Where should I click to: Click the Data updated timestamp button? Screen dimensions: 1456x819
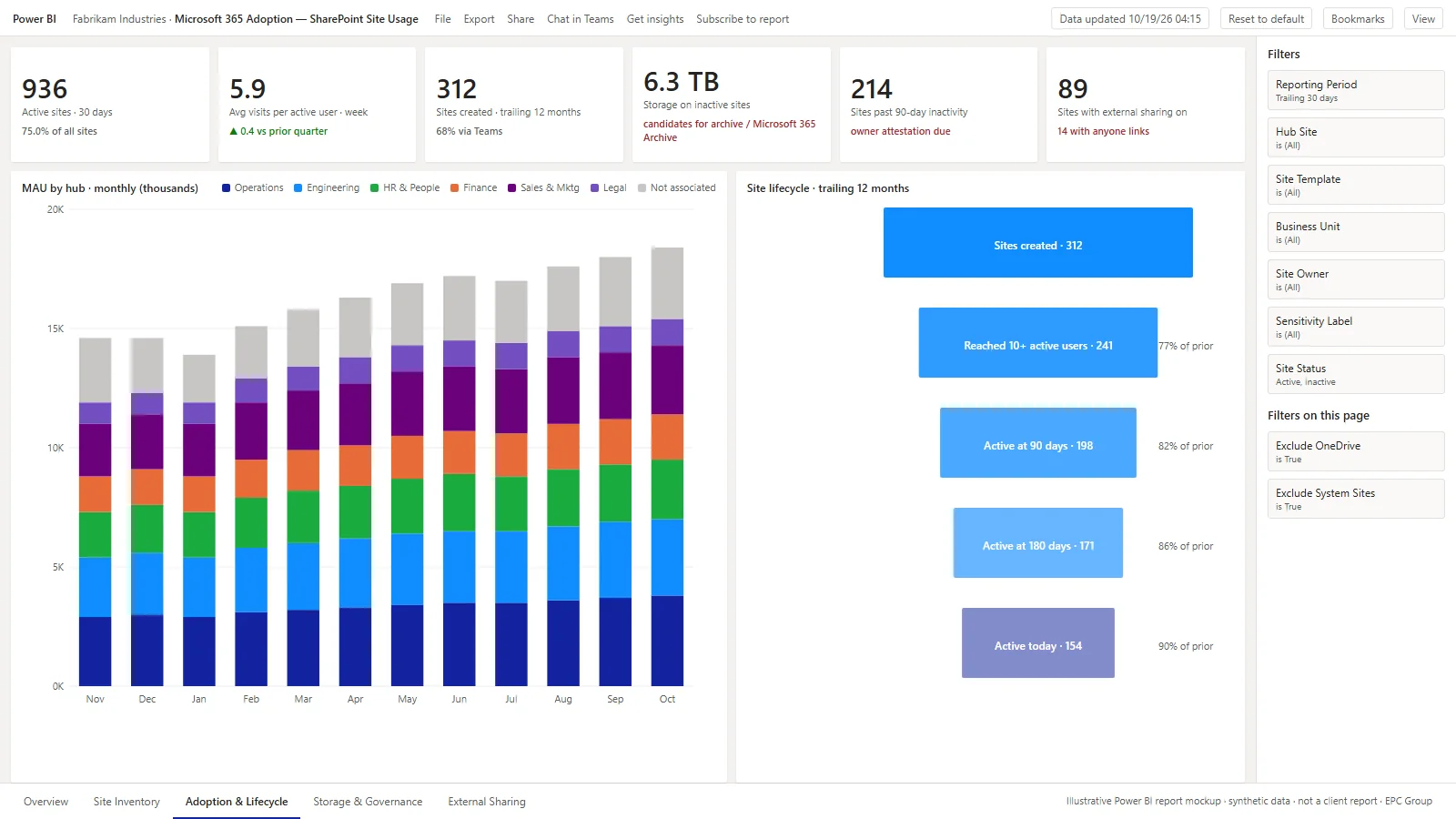[1130, 19]
